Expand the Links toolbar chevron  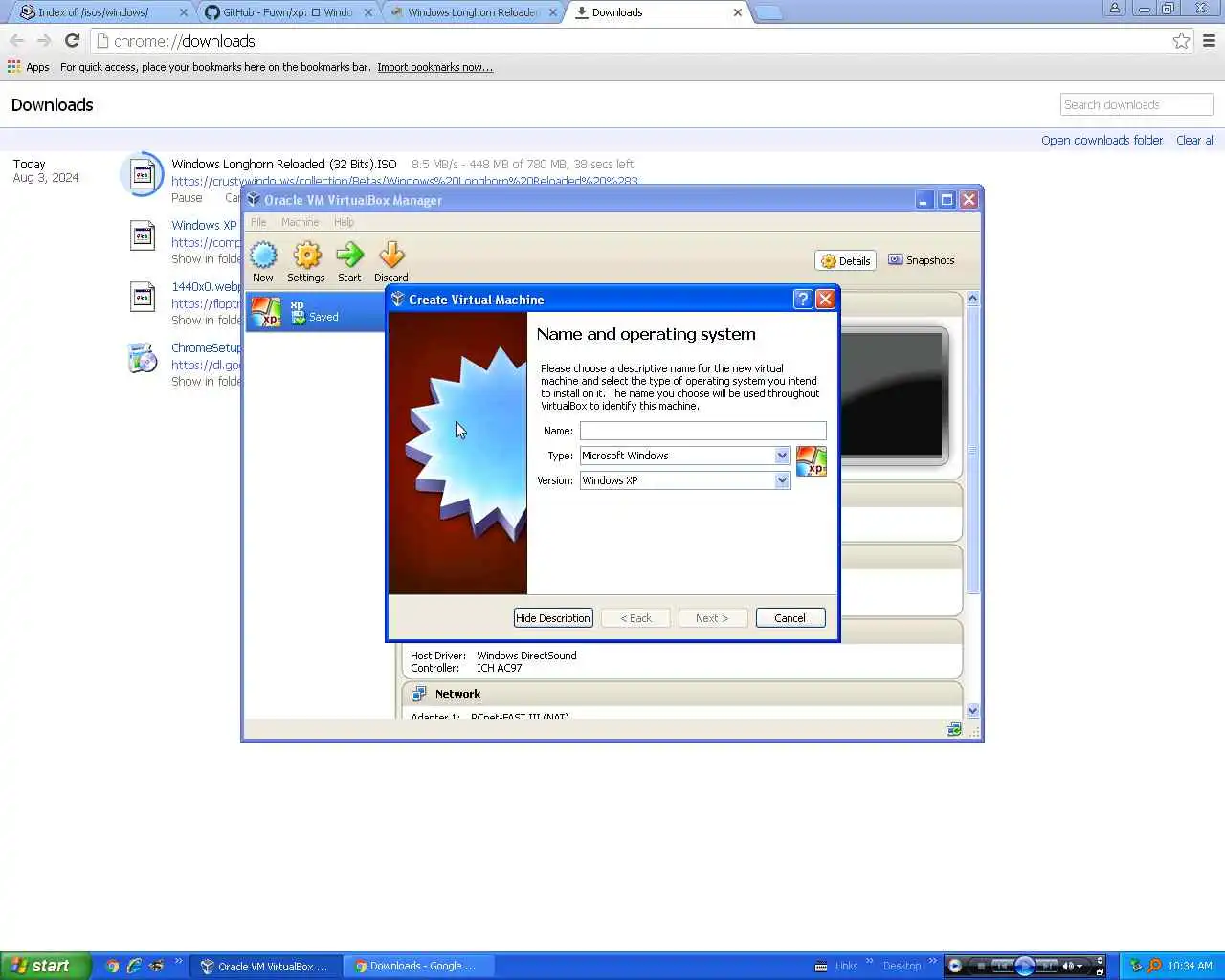pyautogui.click(x=869, y=961)
